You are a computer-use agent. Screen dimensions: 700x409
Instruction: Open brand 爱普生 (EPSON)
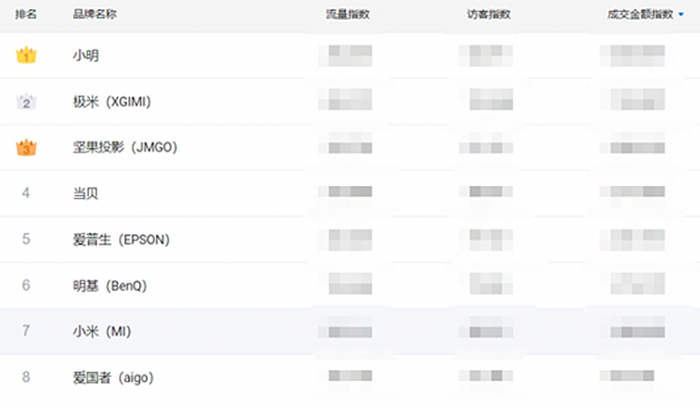[x=121, y=240]
